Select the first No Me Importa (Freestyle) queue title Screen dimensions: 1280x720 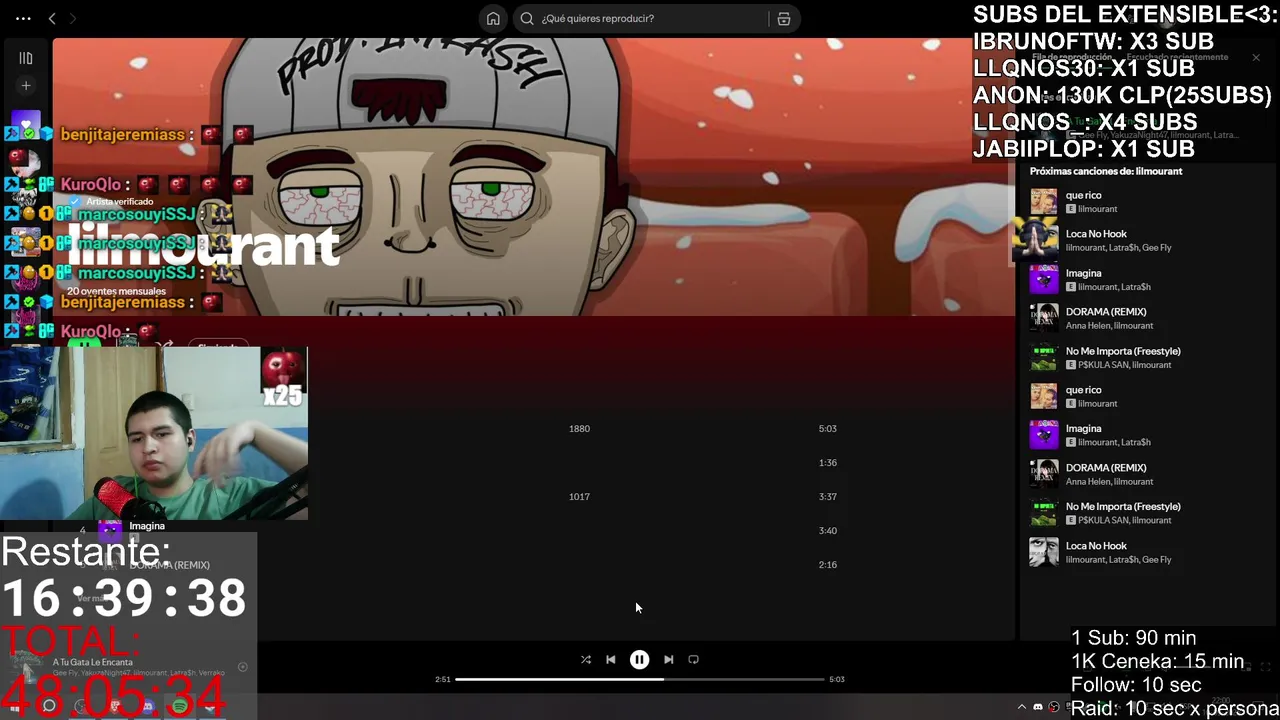(1123, 351)
